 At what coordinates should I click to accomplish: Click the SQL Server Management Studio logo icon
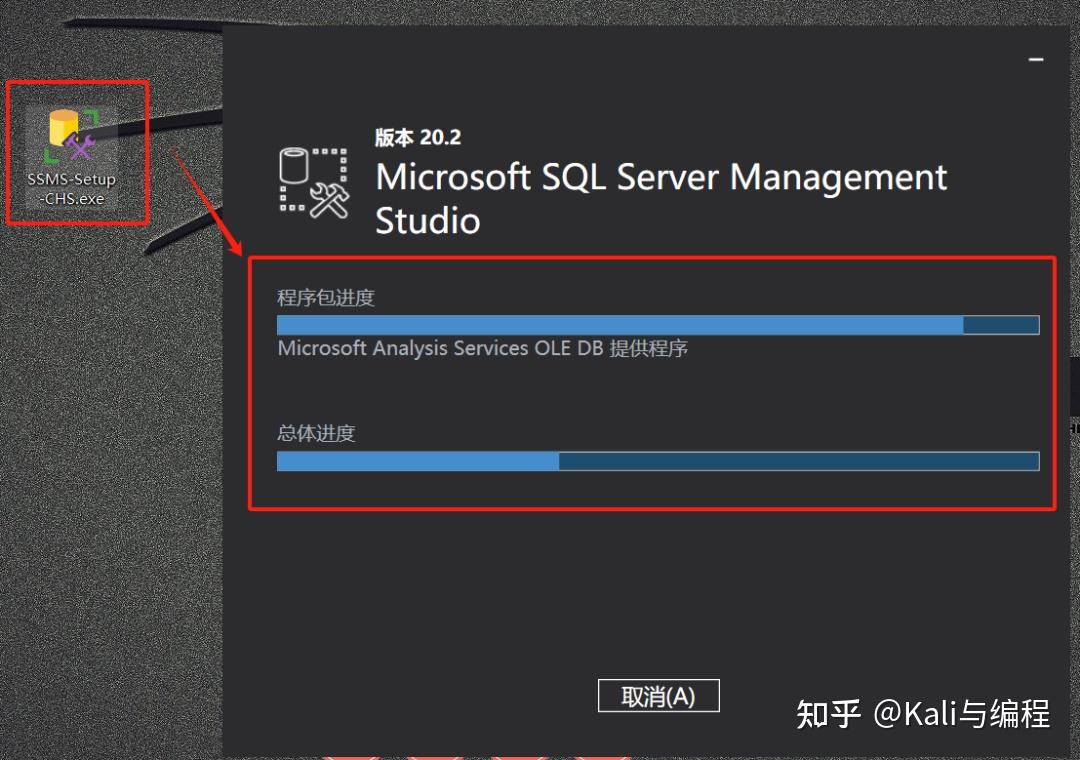(x=310, y=180)
